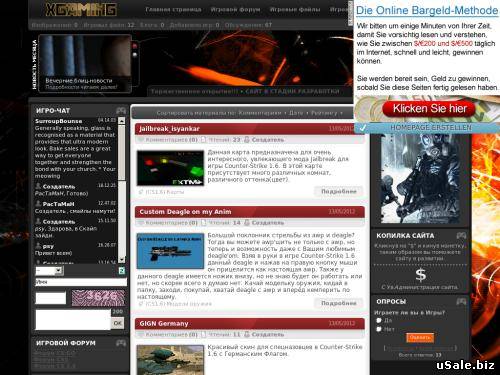Click the chat message text area

[x=73, y=319]
